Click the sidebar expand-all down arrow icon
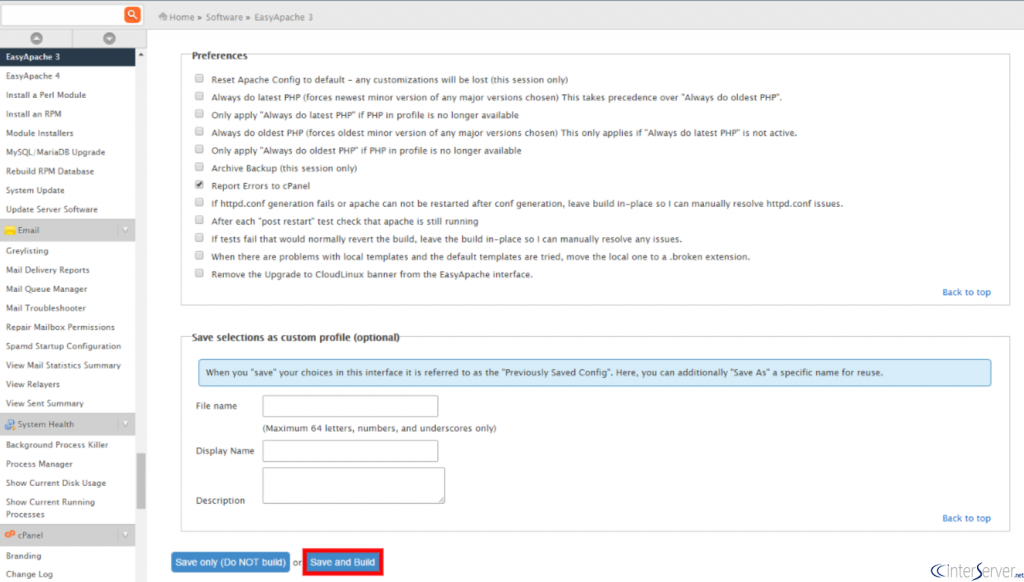The height and width of the screenshot is (582, 1024). point(109,39)
